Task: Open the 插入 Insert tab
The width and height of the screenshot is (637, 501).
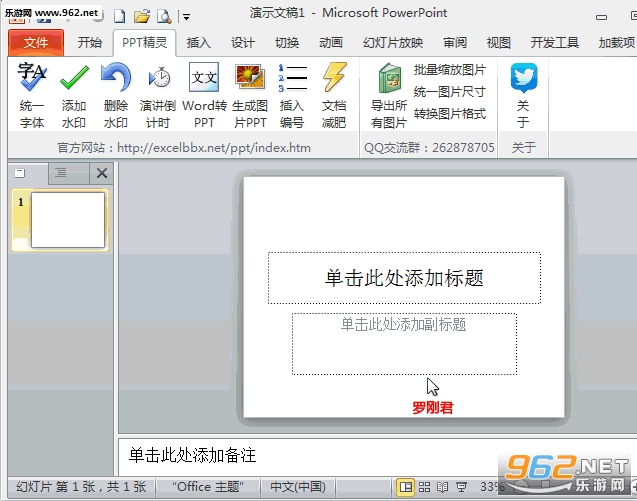Action: (199, 42)
